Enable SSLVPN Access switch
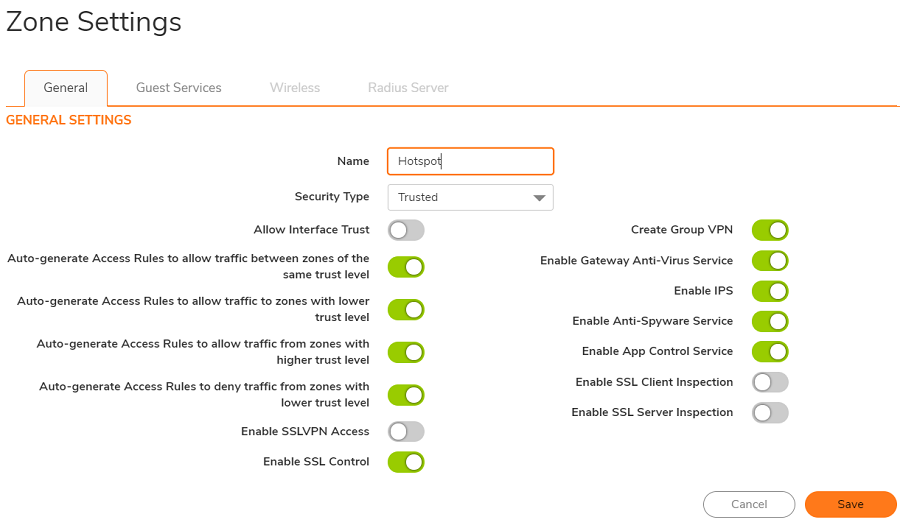This screenshot has height=528, width=900. coord(406,431)
